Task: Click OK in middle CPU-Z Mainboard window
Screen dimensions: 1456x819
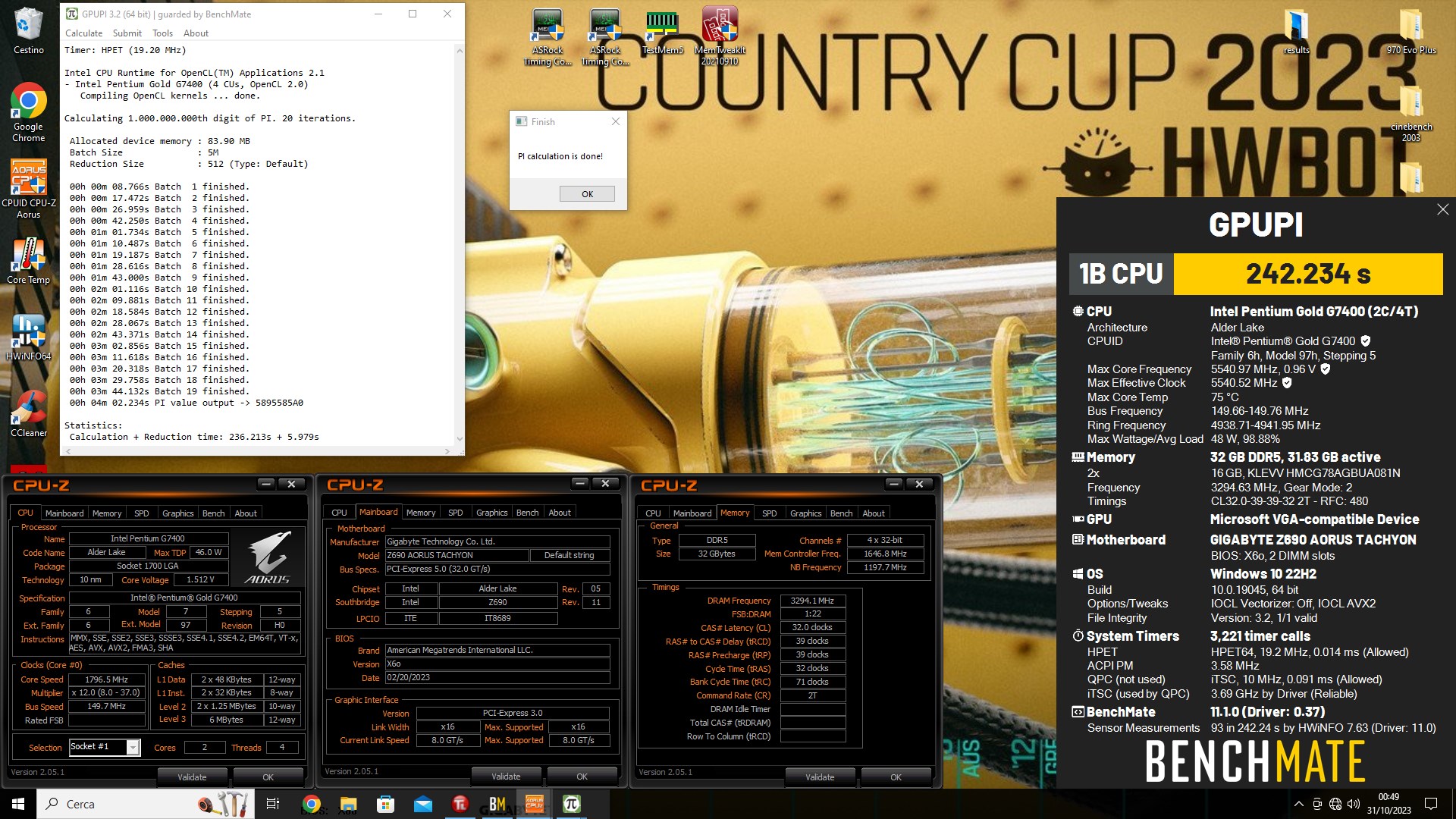Action: click(582, 777)
